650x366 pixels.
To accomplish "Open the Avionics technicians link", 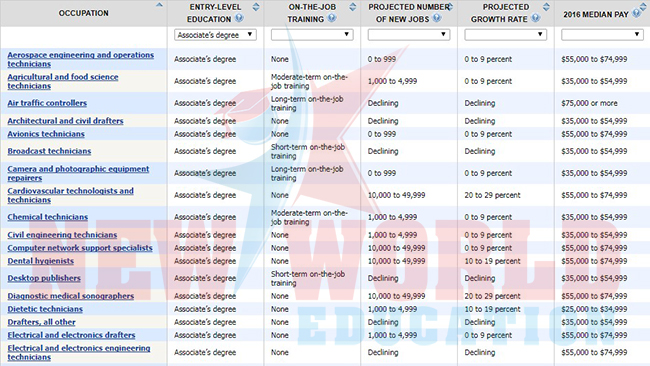I will click(46, 134).
